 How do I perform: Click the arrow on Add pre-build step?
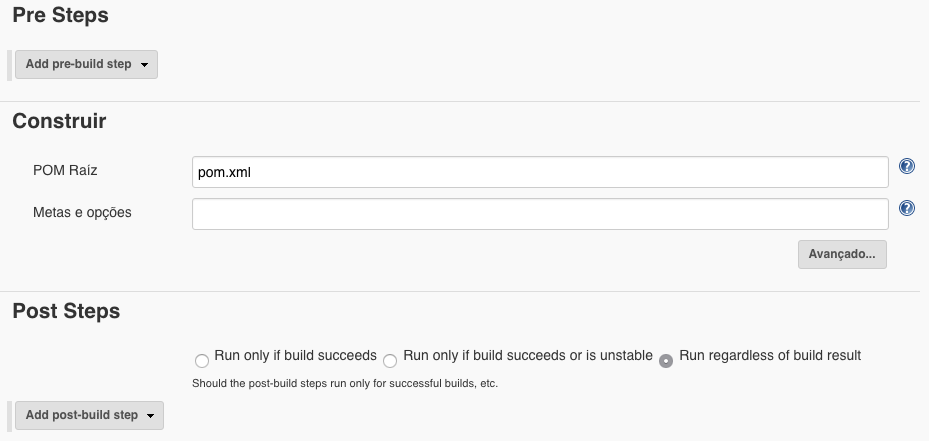[144, 65]
